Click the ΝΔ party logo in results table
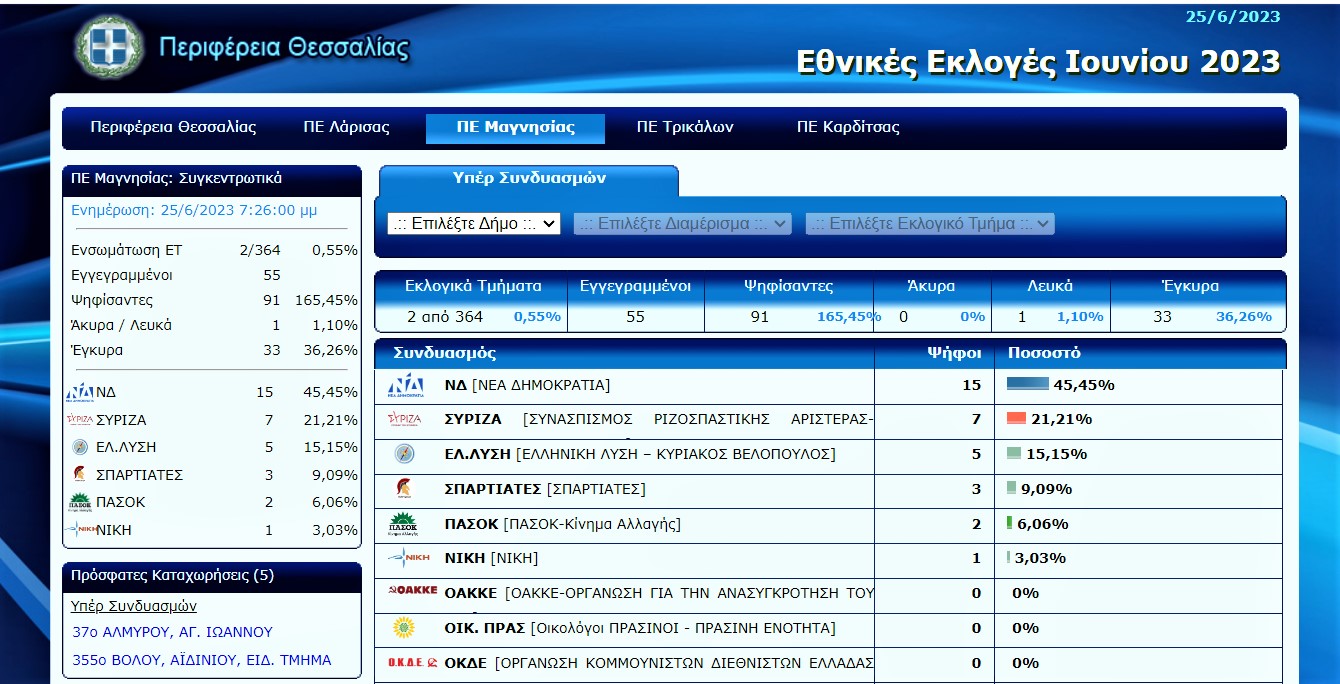This screenshot has height=684, width=1340. click(405, 386)
